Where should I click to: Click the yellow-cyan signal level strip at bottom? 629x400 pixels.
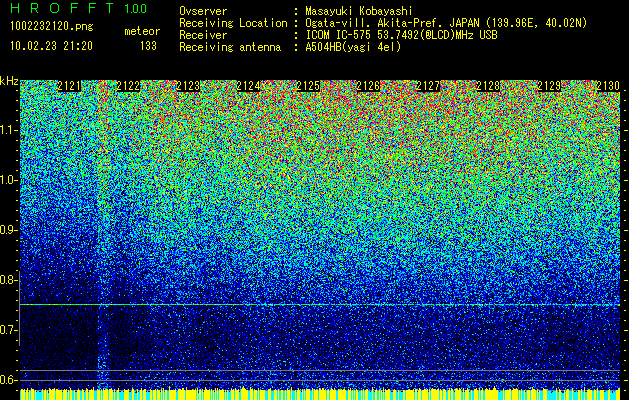click(x=320, y=394)
